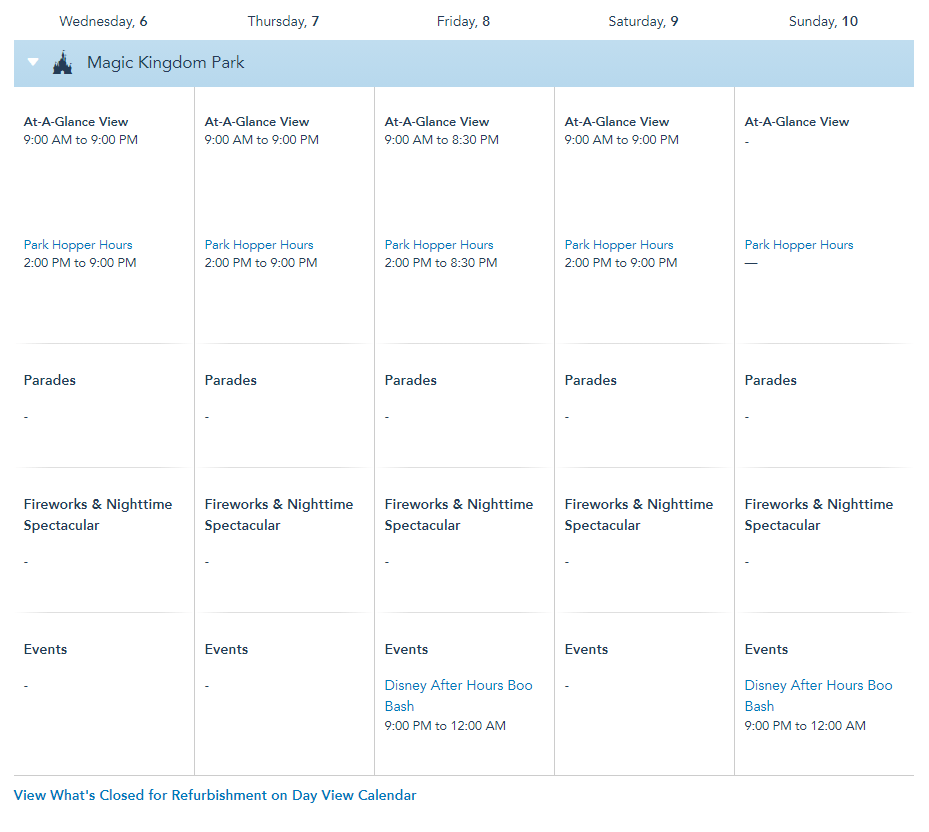Viewport: 929px width, 832px height.
Task: Open Sunday's Park Hopper Hours link
Action: [799, 245]
